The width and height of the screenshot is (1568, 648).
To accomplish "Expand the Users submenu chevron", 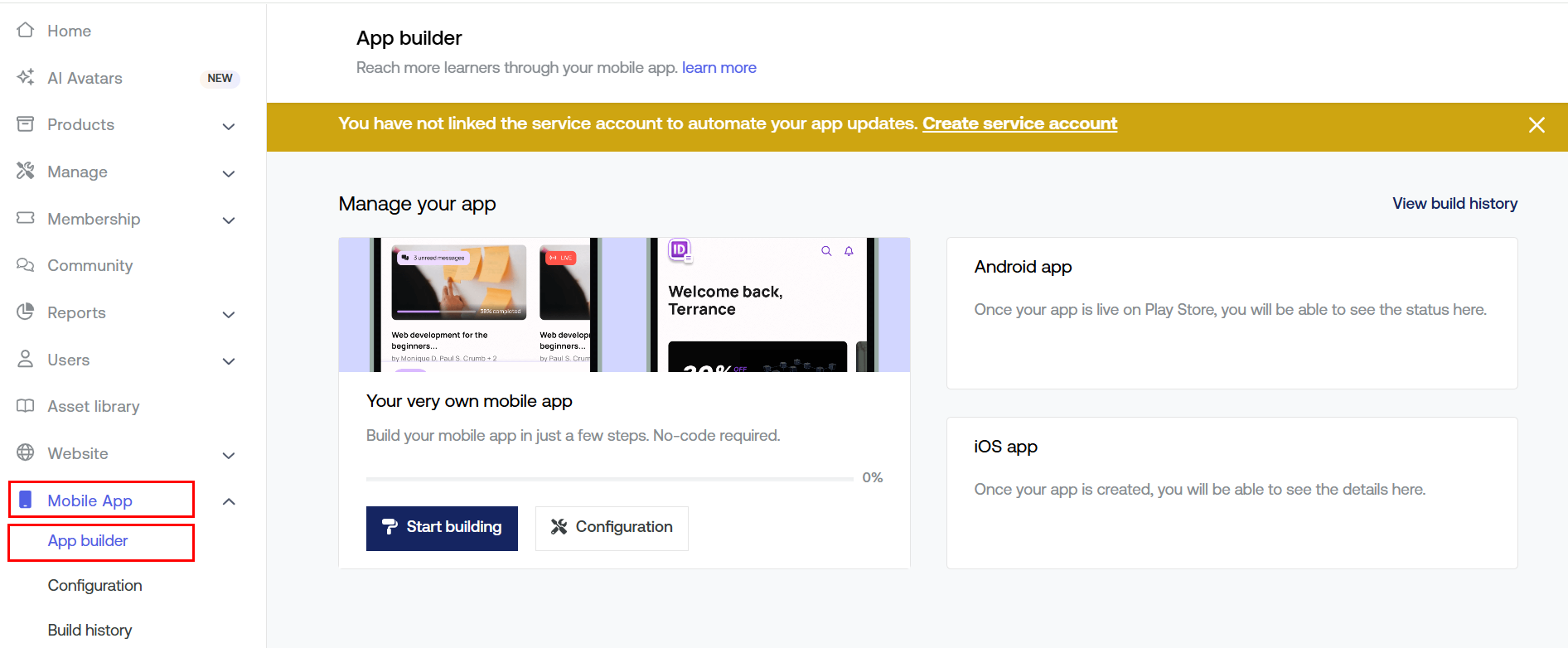I will point(229,361).
